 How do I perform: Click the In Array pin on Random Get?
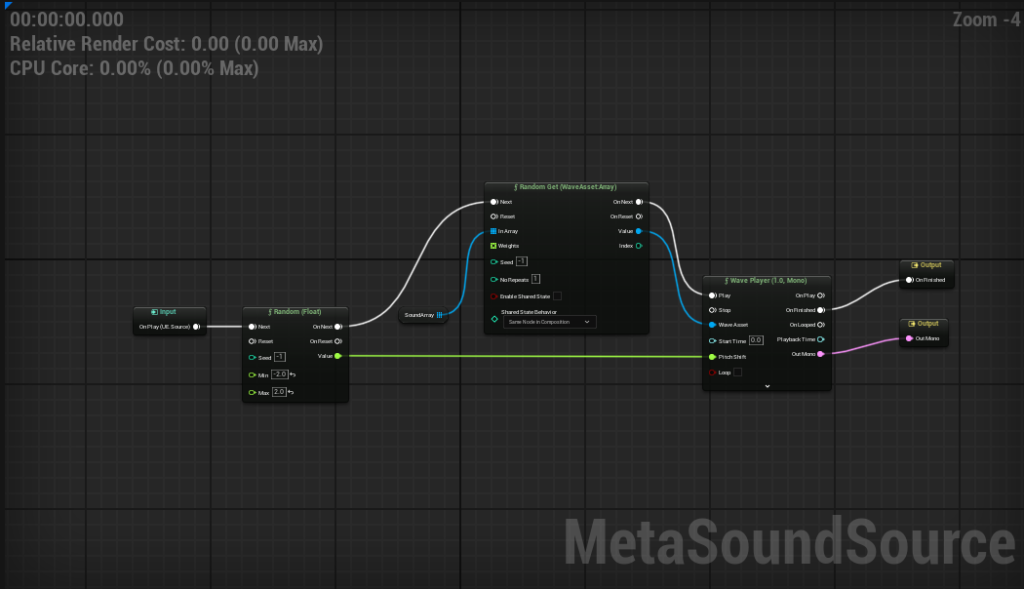click(493, 231)
